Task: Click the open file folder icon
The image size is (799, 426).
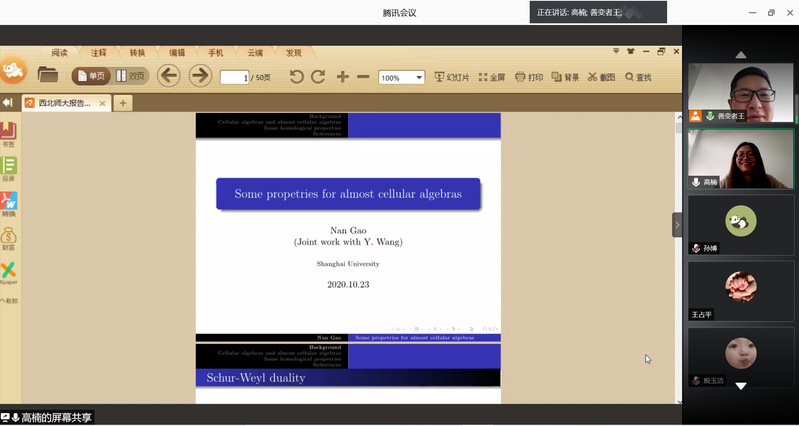Action: pos(47,74)
